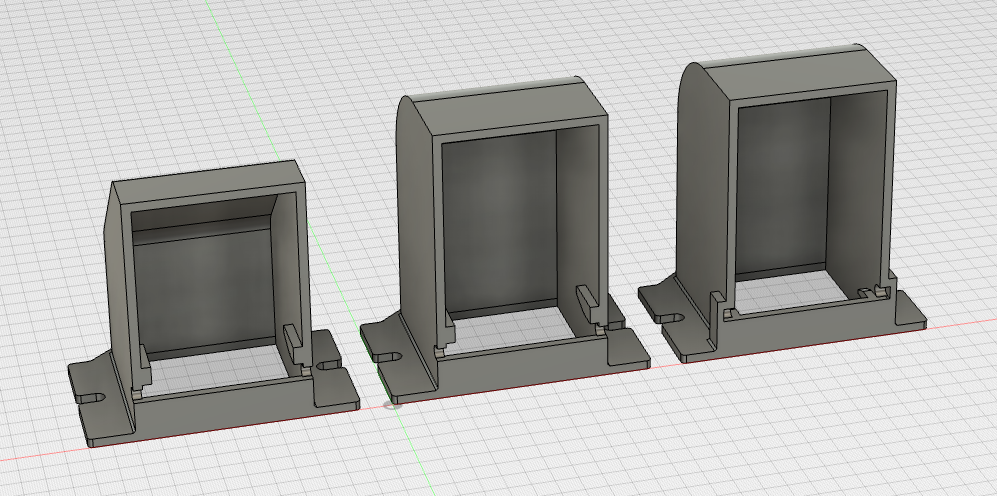Select the inner back wall of the middle model

coord(500,220)
